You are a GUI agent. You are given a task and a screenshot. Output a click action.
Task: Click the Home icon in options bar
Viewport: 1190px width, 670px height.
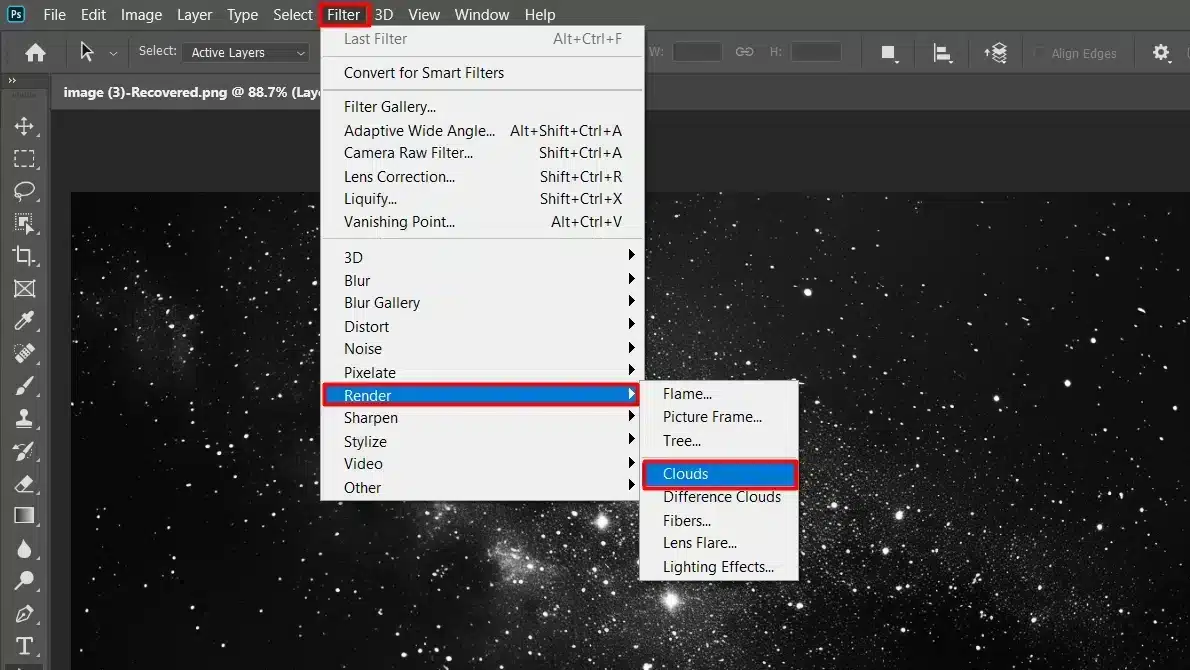click(x=35, y=52)
